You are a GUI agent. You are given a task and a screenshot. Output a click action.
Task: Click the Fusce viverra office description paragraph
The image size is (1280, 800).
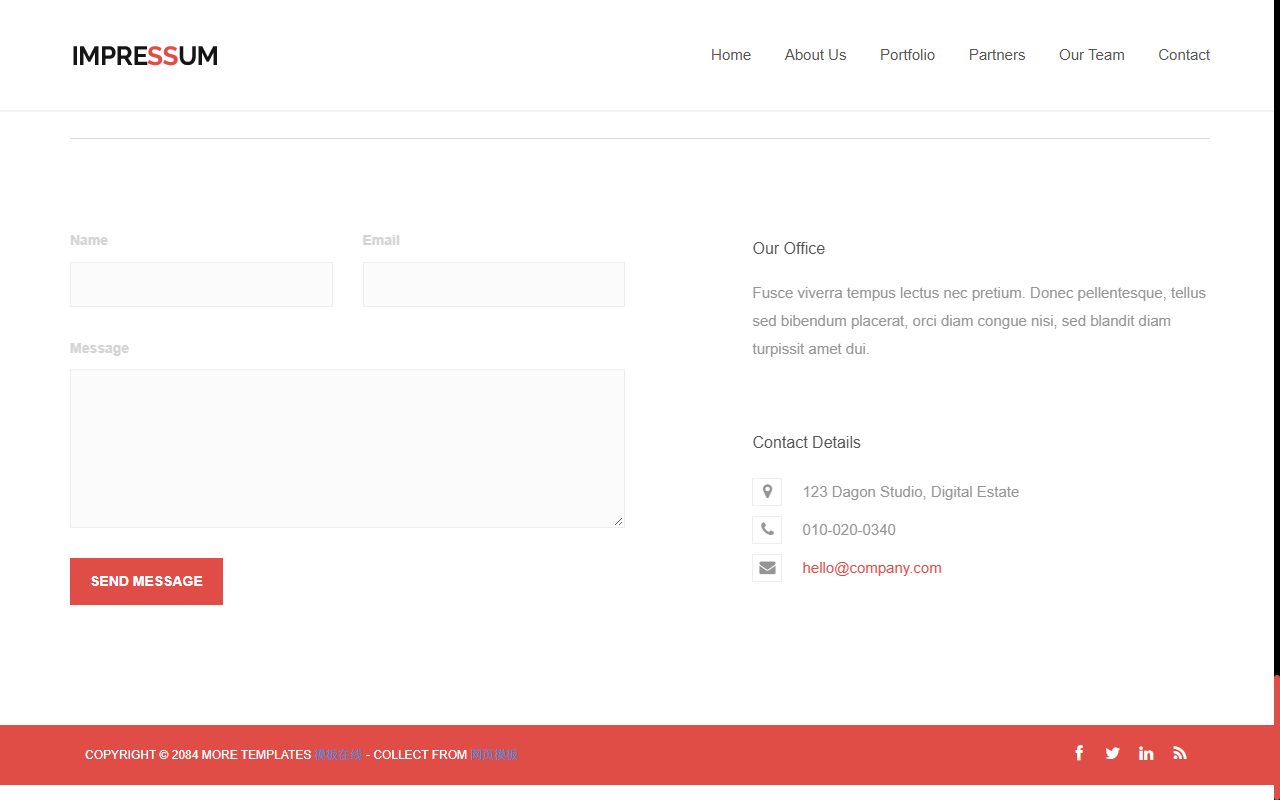point(979,321)
